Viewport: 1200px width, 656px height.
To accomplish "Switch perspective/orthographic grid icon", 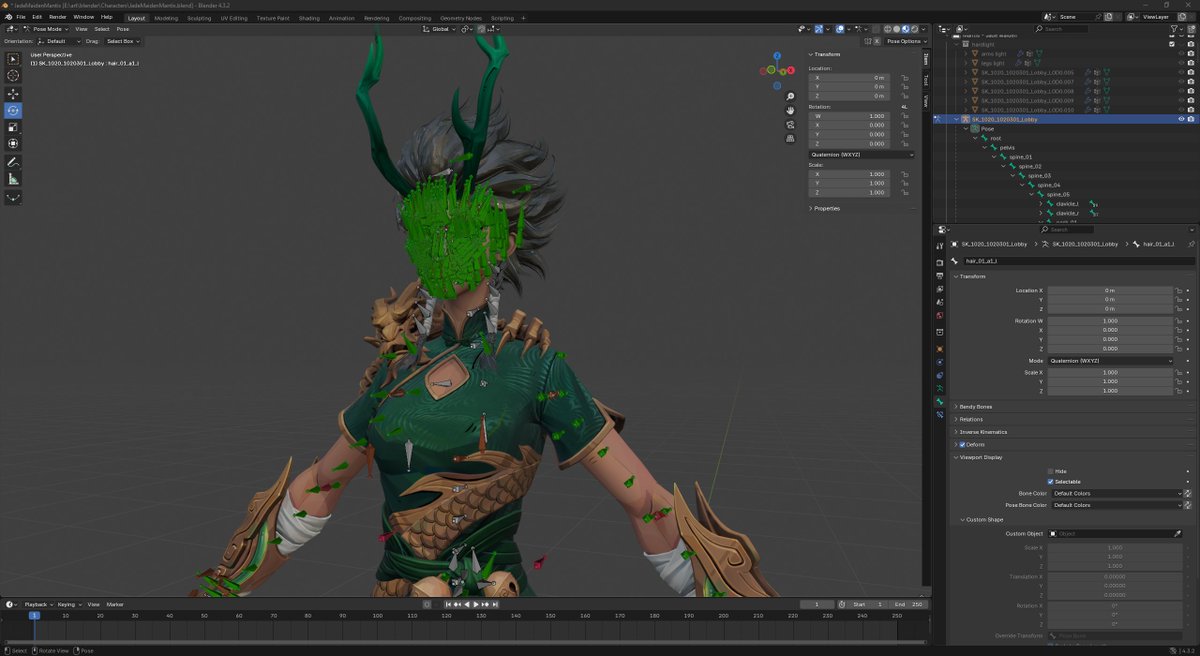I will 790,138.
